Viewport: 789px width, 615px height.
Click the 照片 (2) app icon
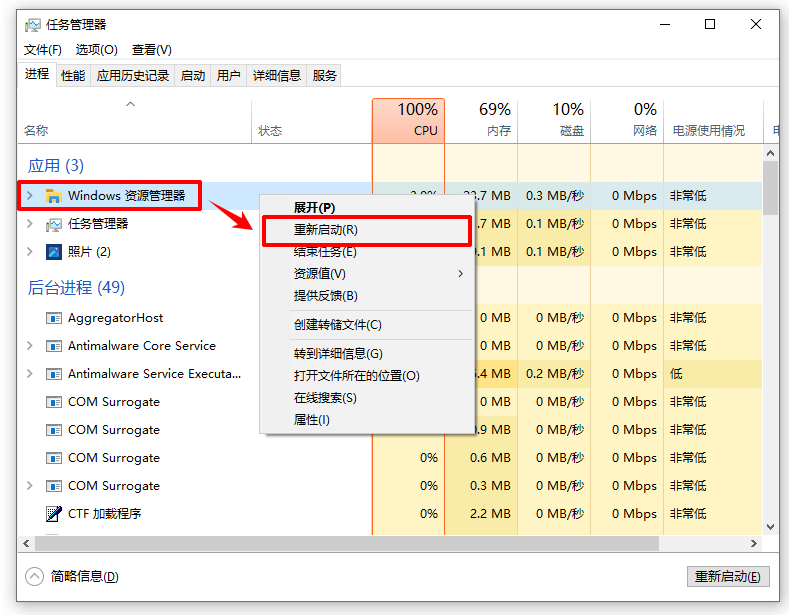(54, 252)
